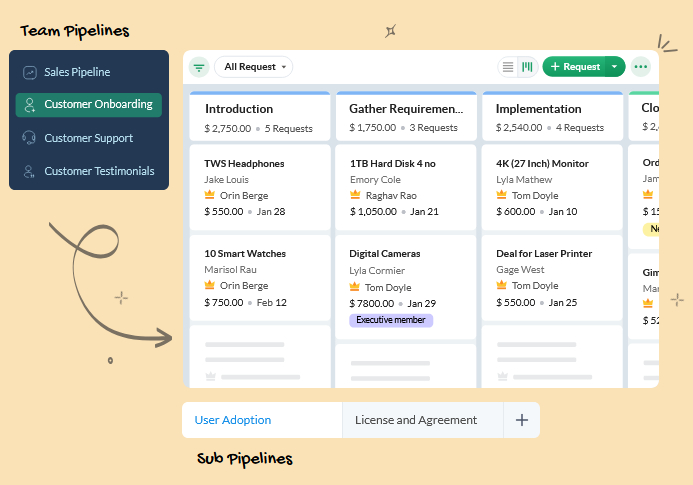Viewport: 693px width, 485px height.
Task: Click the 3 Requests count
Action: [434, 128]
